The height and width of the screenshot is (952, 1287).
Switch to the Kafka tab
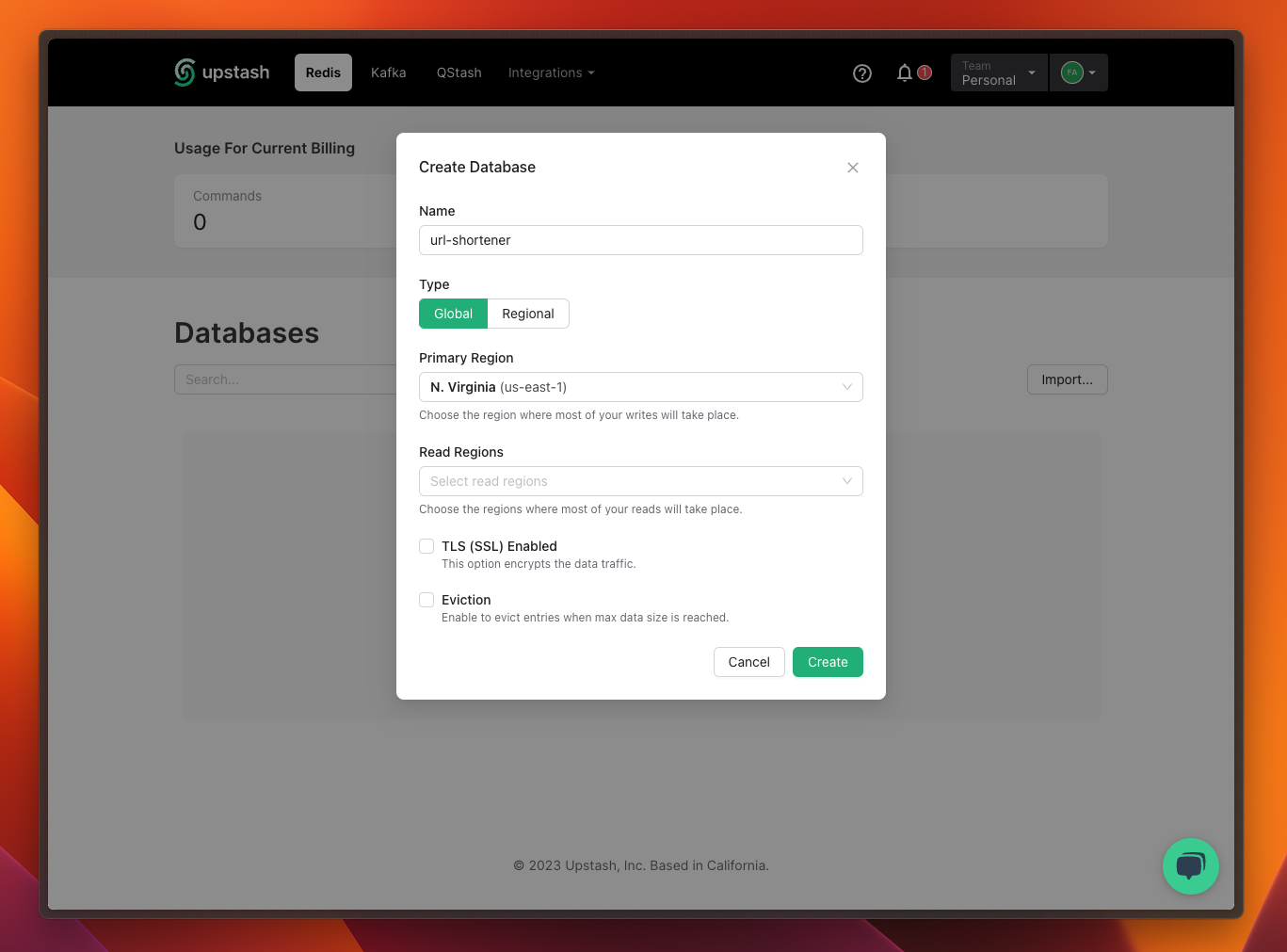tap(388, 73)
